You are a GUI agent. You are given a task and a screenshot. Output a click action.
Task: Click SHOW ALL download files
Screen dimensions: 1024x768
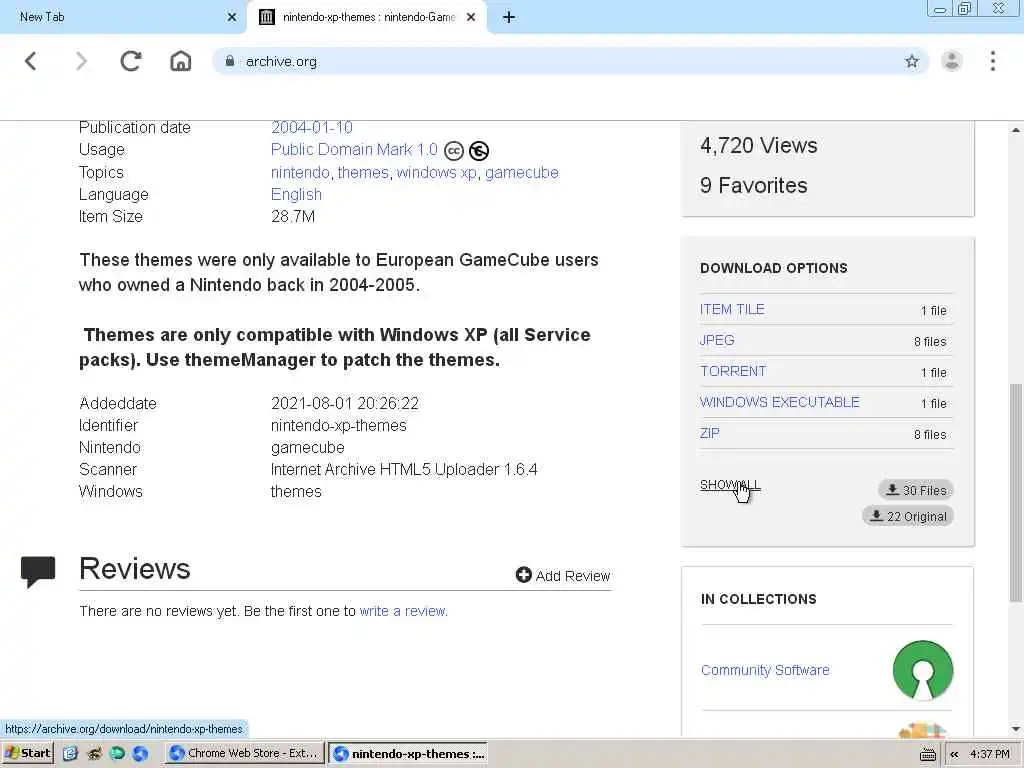730,485
